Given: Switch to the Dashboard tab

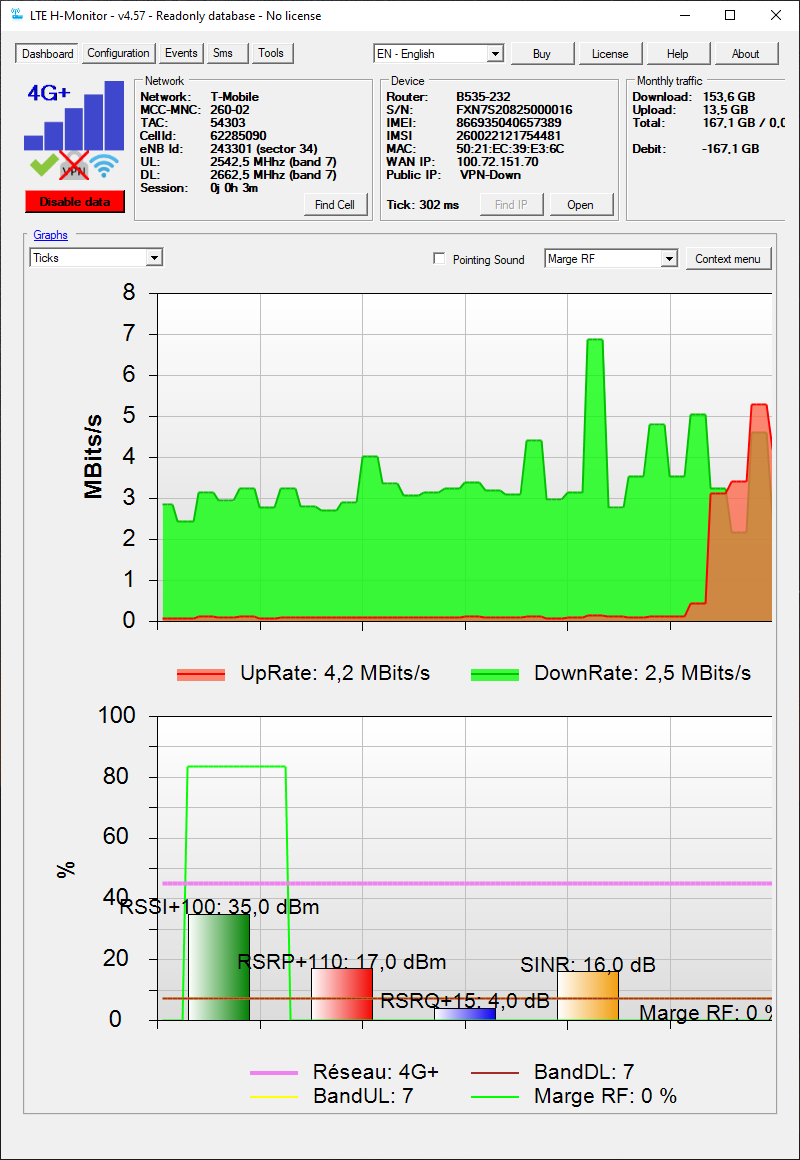Looking at the screenshot, I should click(x=47, y=54).
